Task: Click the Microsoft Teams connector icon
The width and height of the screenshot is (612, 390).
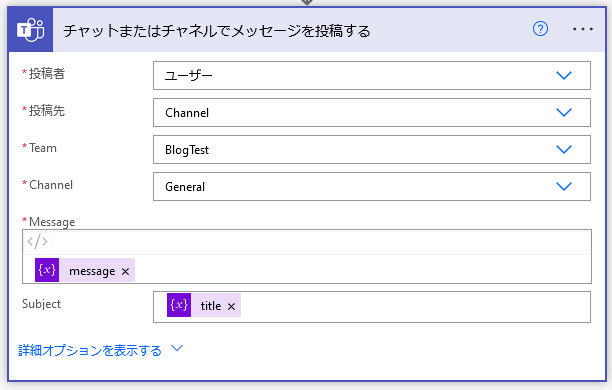Action: (30, 30)
